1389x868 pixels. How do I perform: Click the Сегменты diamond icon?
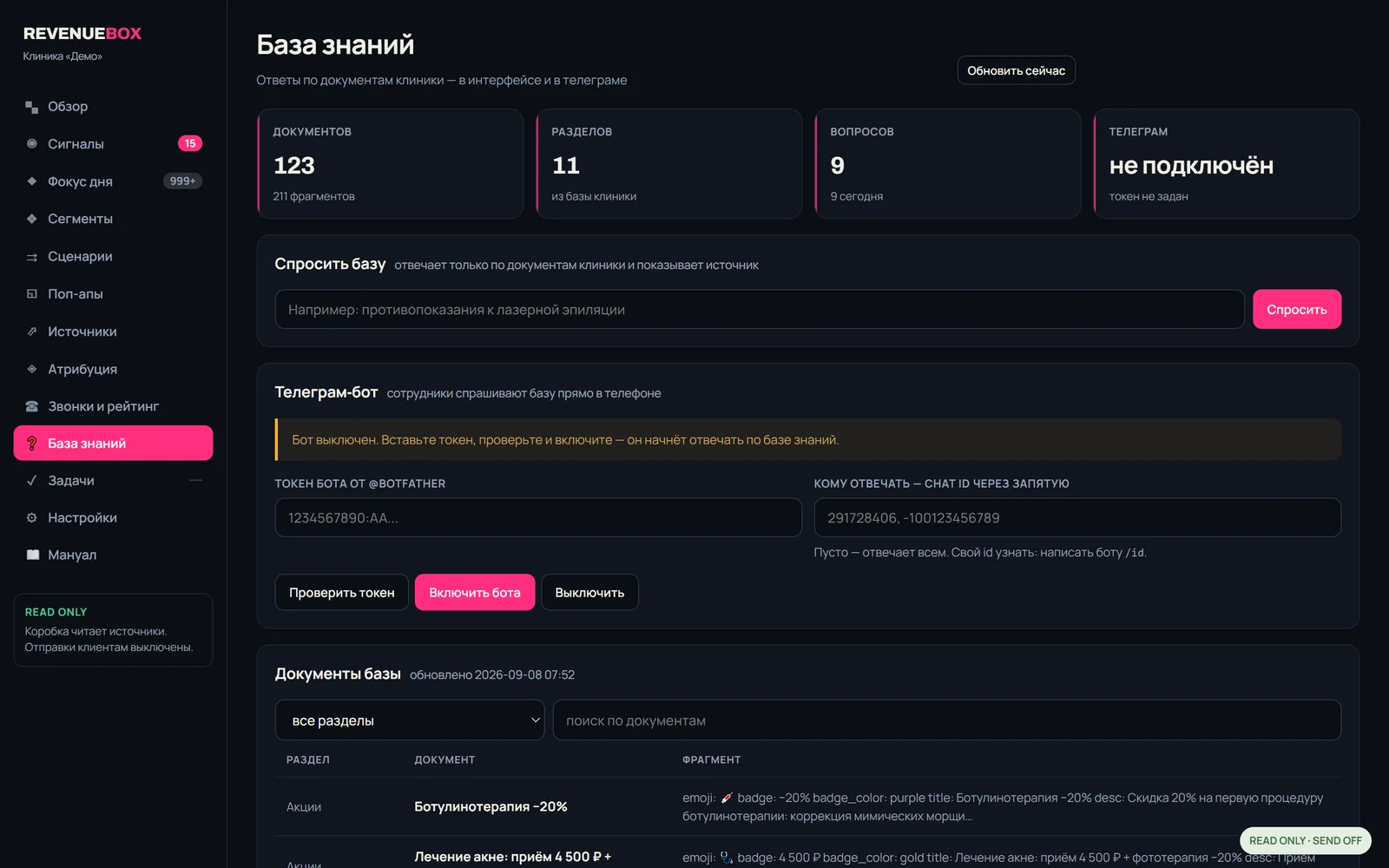coord(32,219)
